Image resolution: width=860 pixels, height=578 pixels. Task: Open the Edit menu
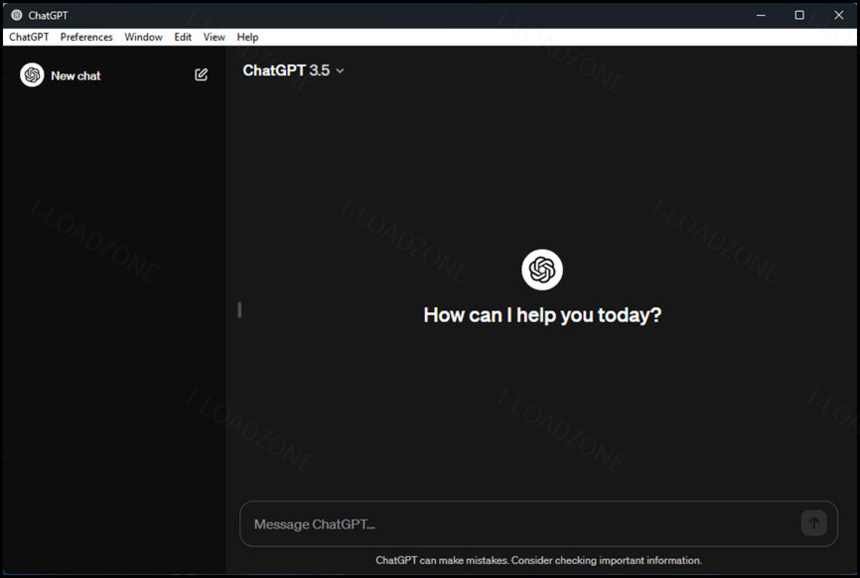point(183,37)
